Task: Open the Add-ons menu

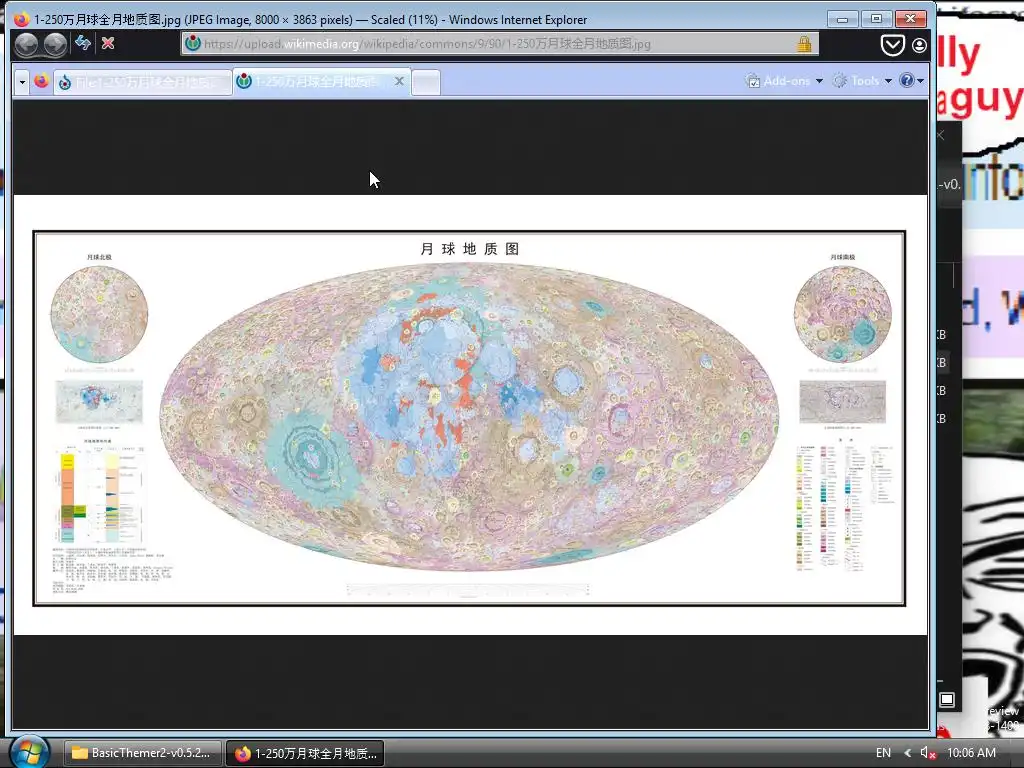Action: (x=784, y=81)
